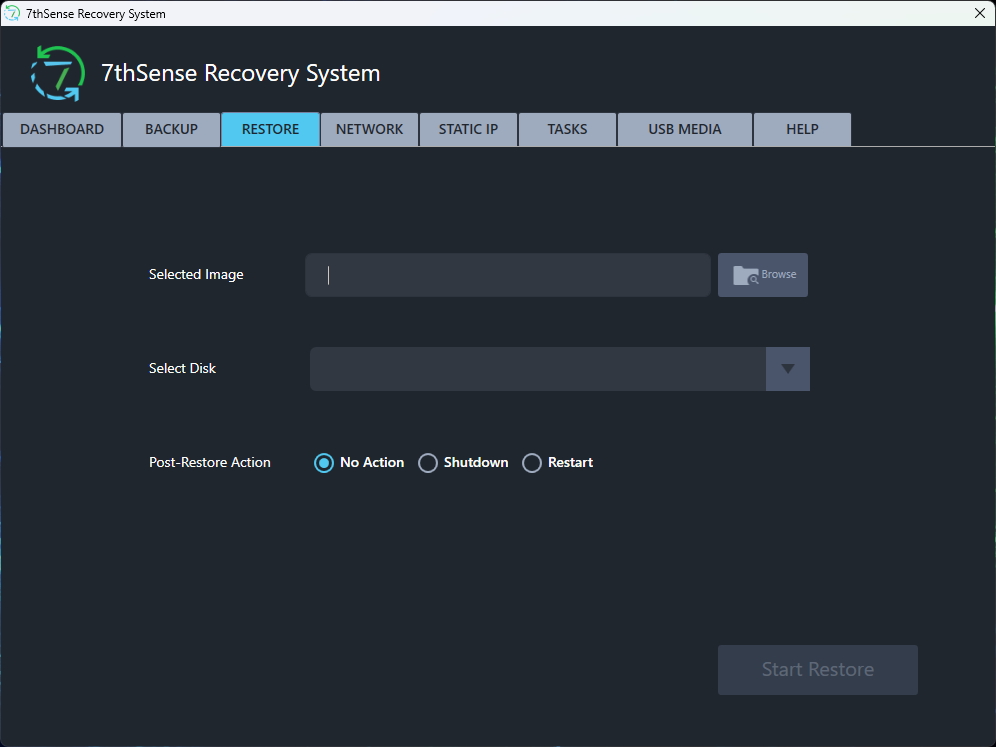View the TASKS tab
This screenshot has width=996, height=747.
(567, 130)
